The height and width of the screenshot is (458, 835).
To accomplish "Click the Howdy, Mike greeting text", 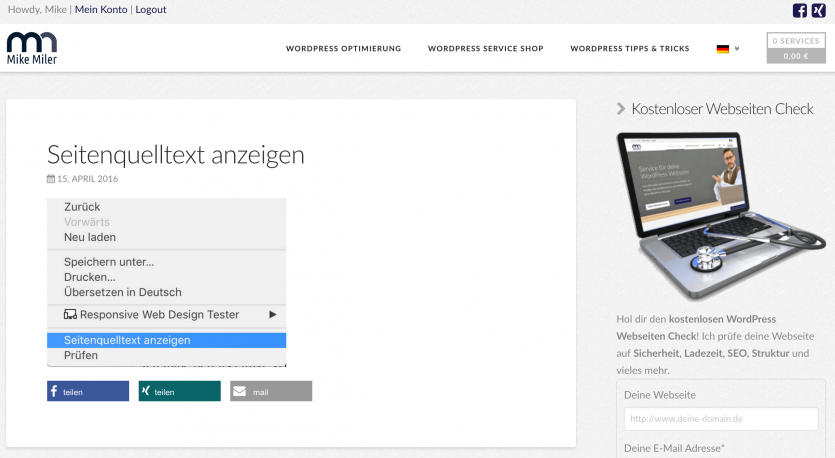I will (37, 10).
